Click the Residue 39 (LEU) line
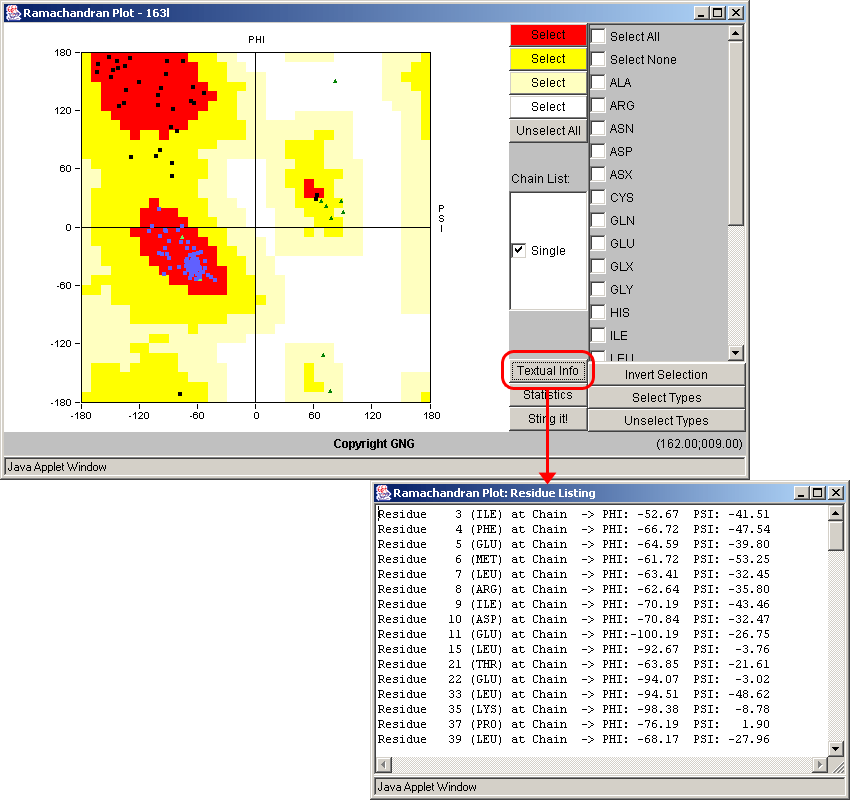This screenshot has height=800, width=850. (574, 739)
